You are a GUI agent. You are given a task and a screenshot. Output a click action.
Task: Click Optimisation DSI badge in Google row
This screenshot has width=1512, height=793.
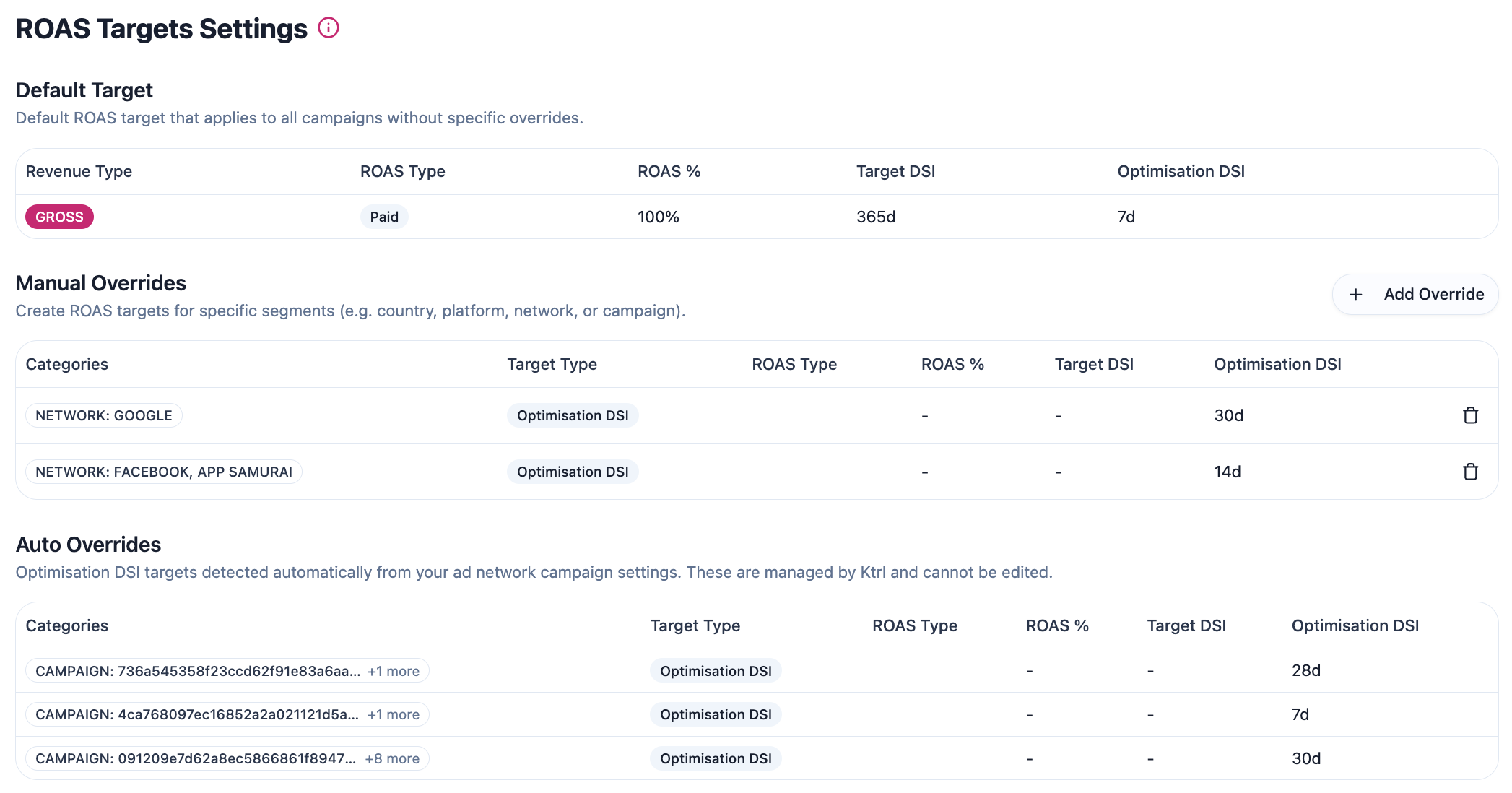[x=573, y=415]
